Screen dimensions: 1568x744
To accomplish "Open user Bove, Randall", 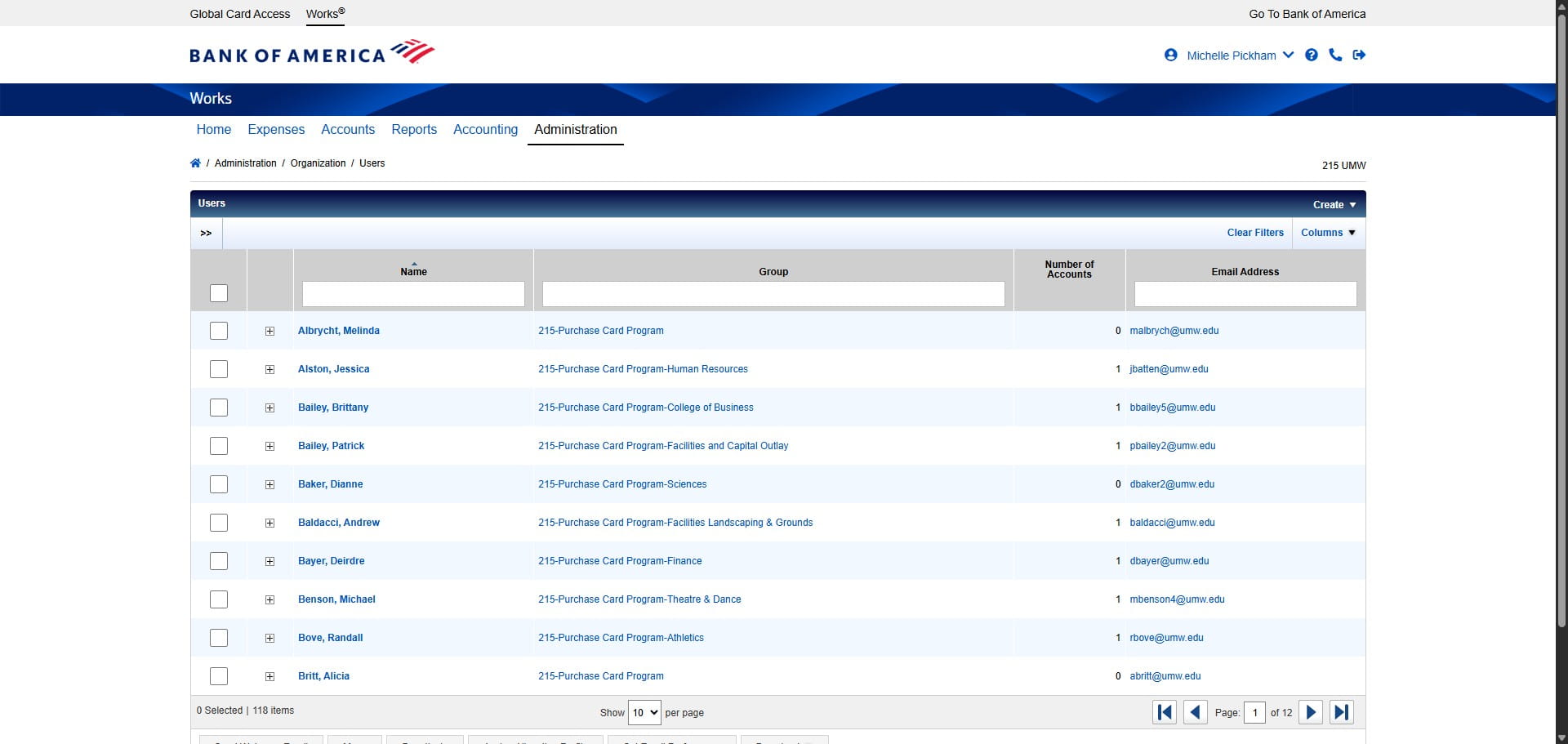I will pos(331,638).
